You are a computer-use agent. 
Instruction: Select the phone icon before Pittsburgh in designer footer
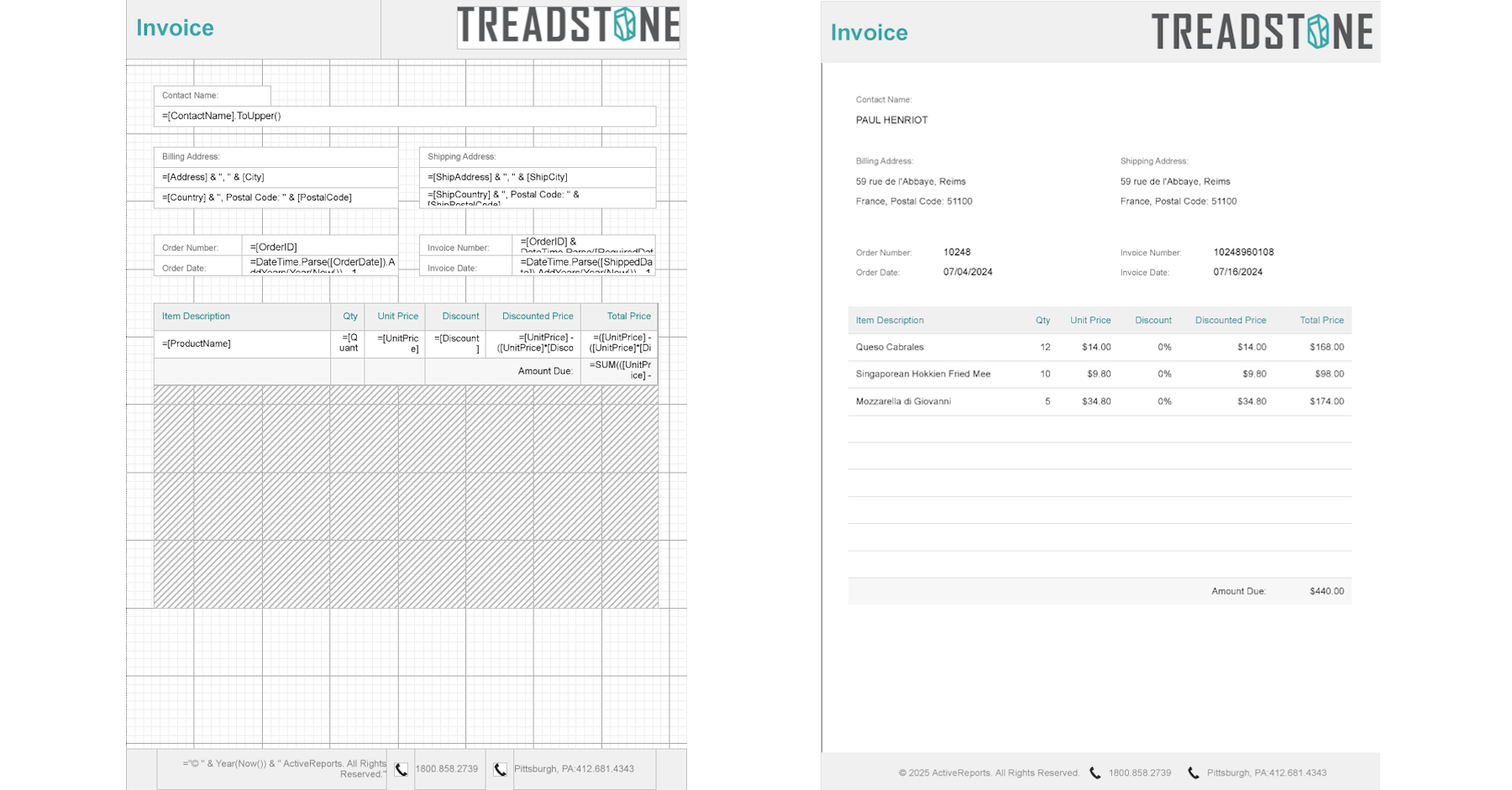click(x=500, y=770)
